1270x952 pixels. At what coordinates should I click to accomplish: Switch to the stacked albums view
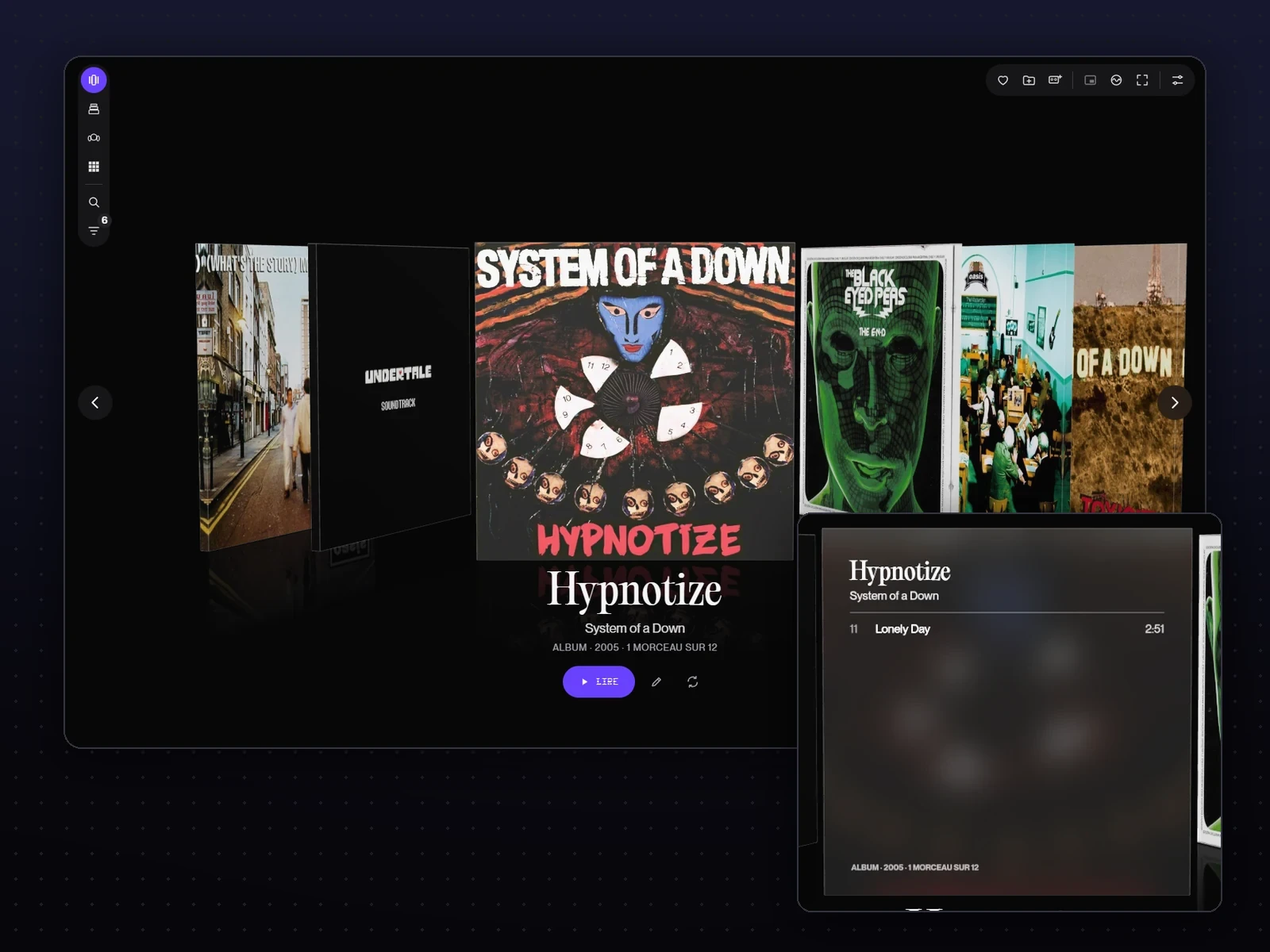tap(94, 109)
